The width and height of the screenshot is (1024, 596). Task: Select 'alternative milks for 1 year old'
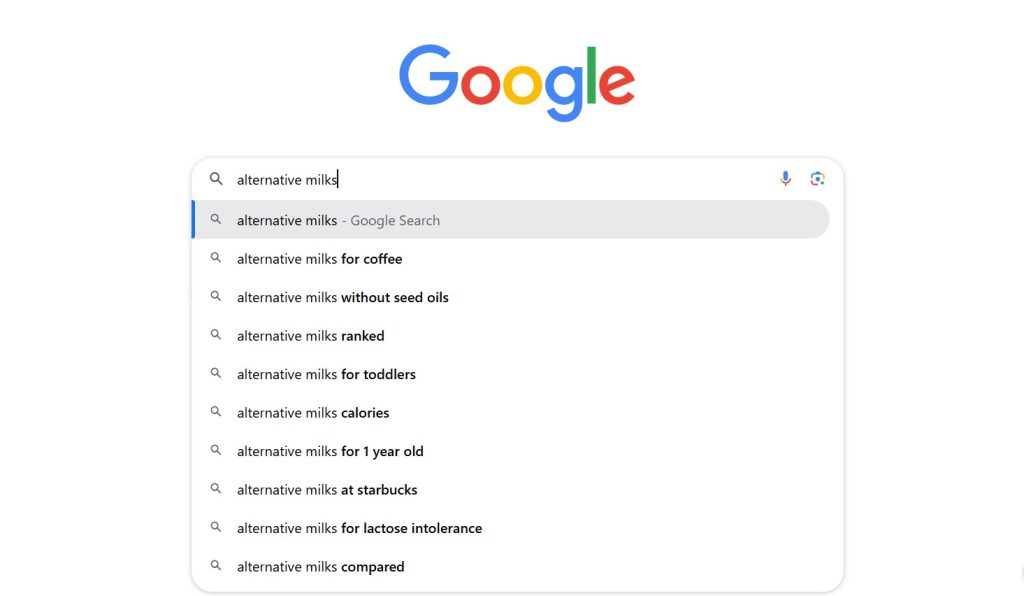pos(330,451)
